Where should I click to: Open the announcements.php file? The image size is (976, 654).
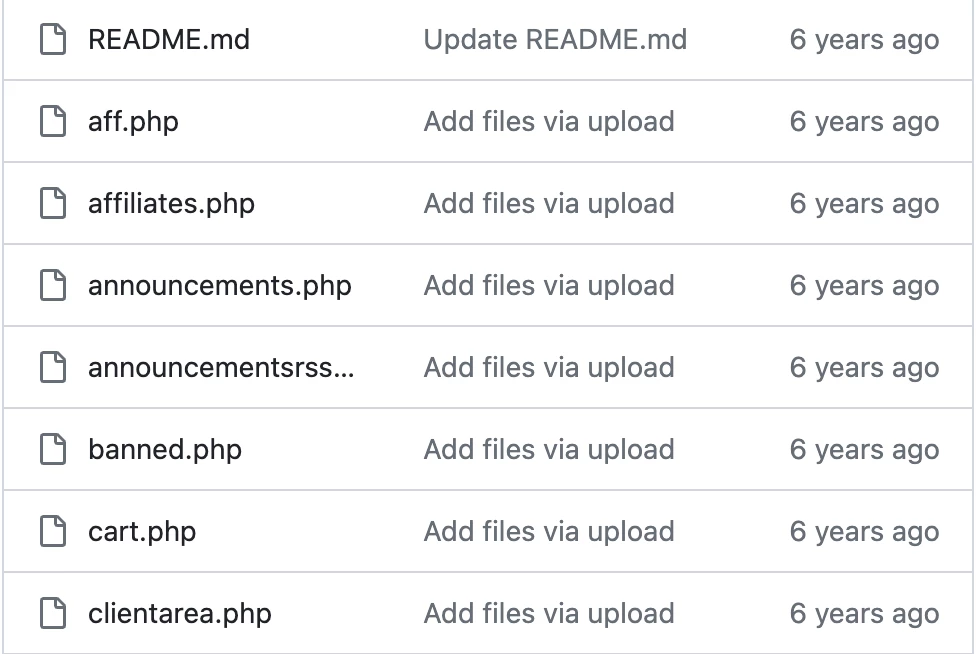pyautogui.click(x=220, y=285)
